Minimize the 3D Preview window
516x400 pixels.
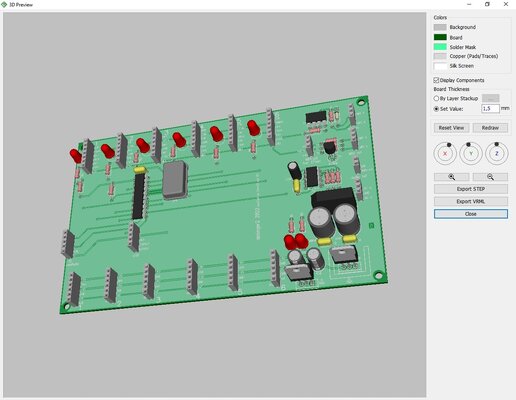click(x=469, y=4)
